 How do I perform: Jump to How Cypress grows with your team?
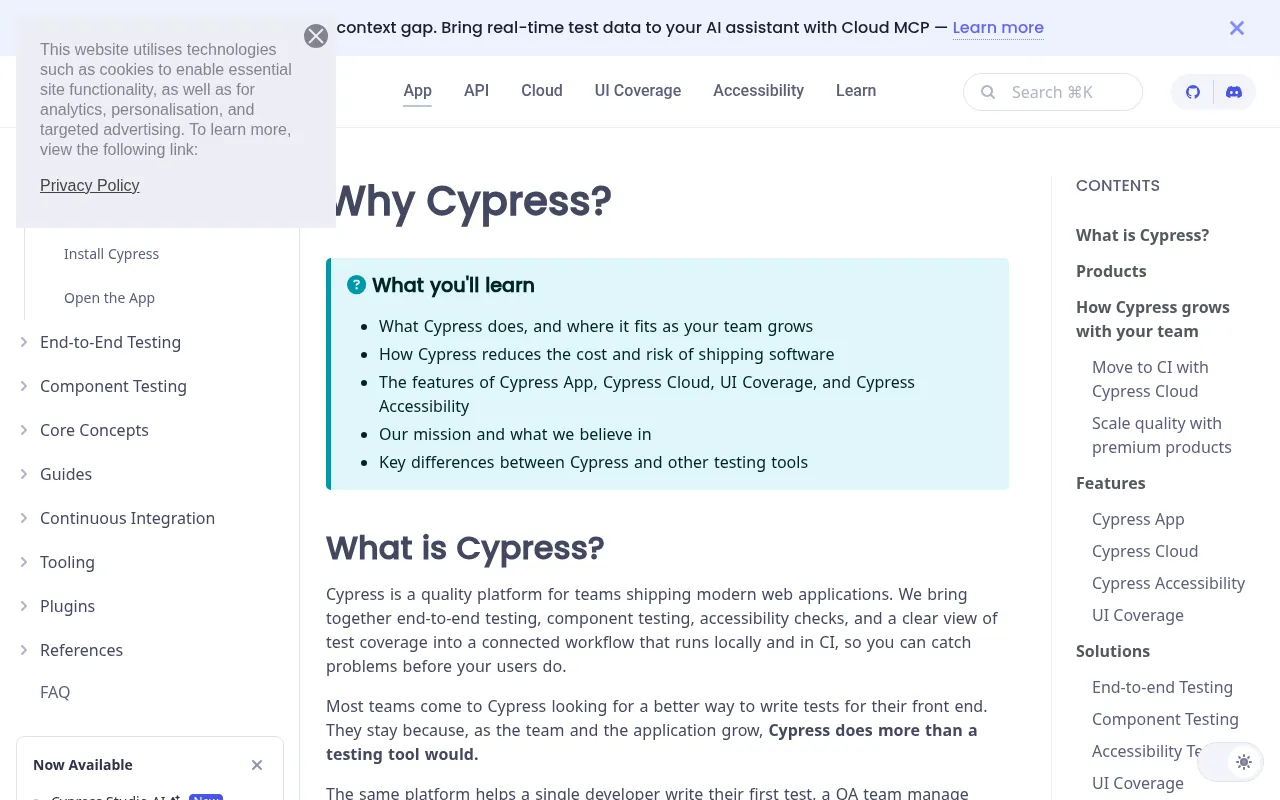point(1153,319)
